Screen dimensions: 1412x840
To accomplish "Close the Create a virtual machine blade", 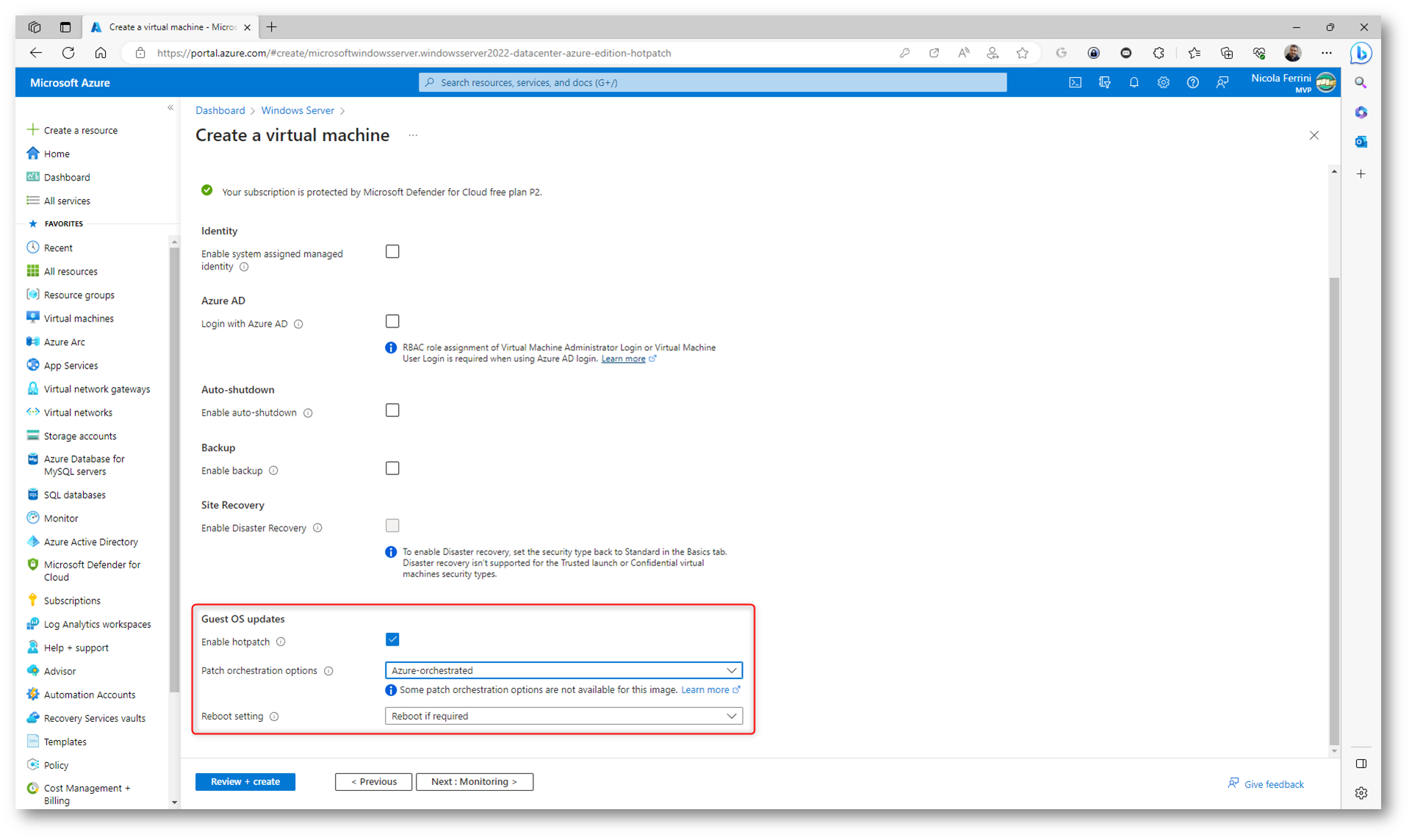I will (x=1314, y=135).
